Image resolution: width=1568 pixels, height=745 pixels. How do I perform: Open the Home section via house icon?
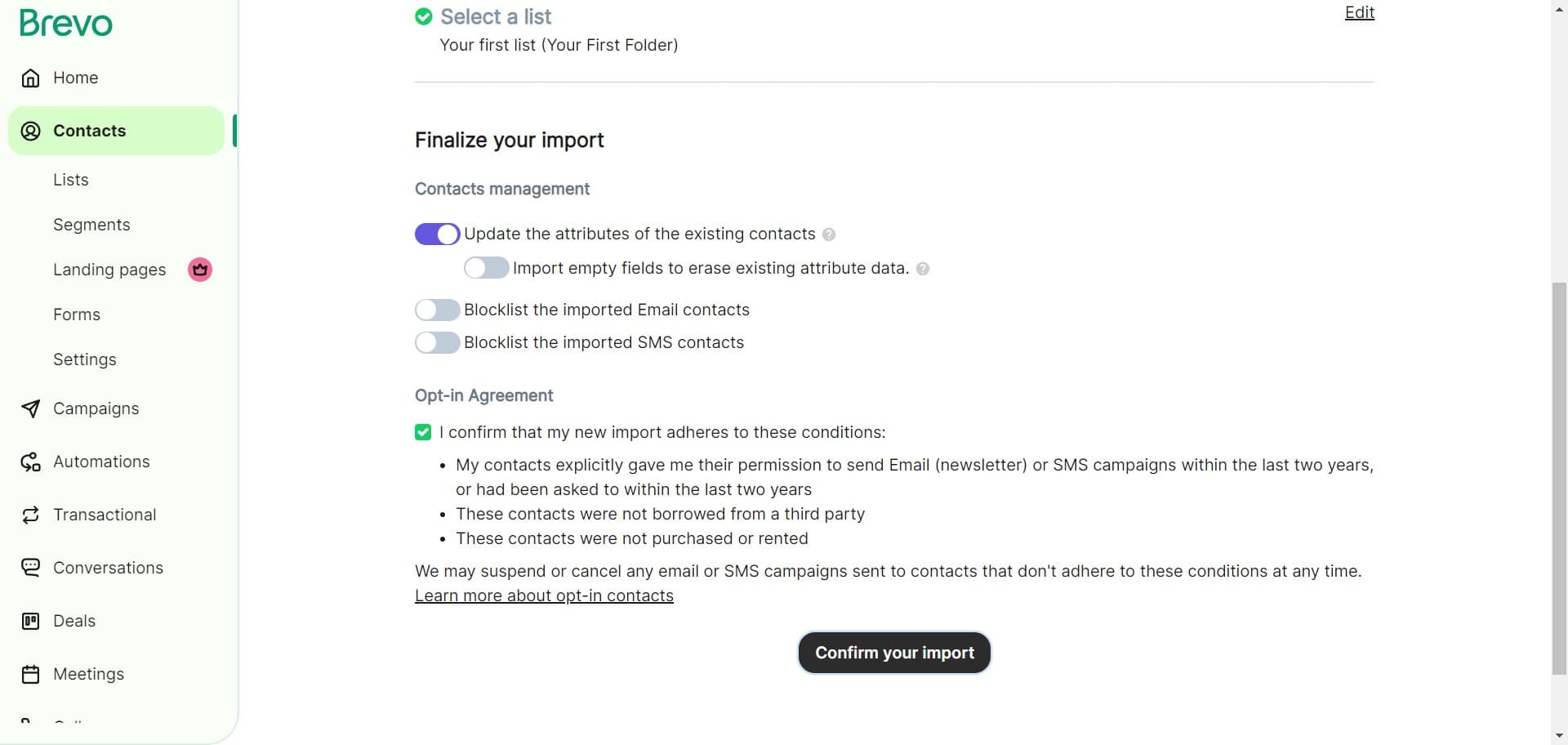point(30,78)
